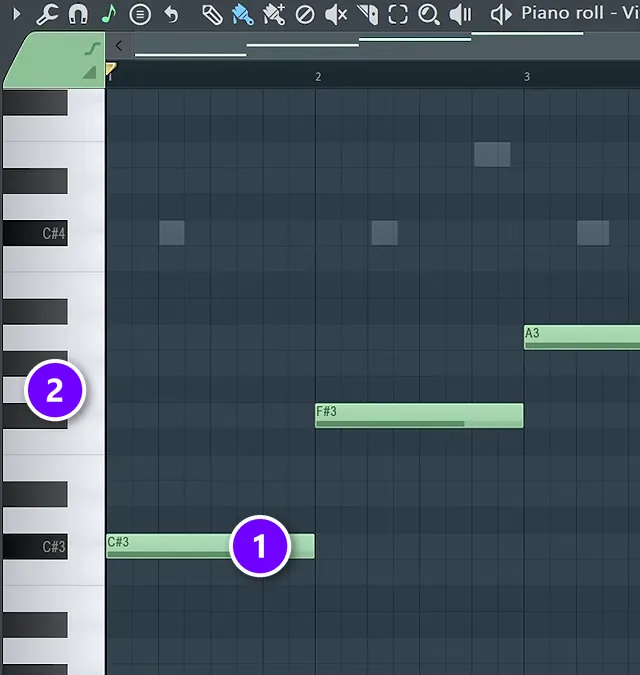Viewport: 640px width, 675px height.
Task: Click the first white segment in overview scrollbar
Action: click(x=191, y=55)
